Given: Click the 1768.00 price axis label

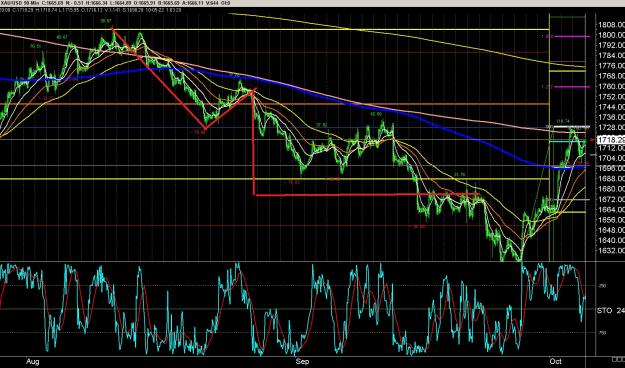Looking at the screenshot, I should [611, 76].
